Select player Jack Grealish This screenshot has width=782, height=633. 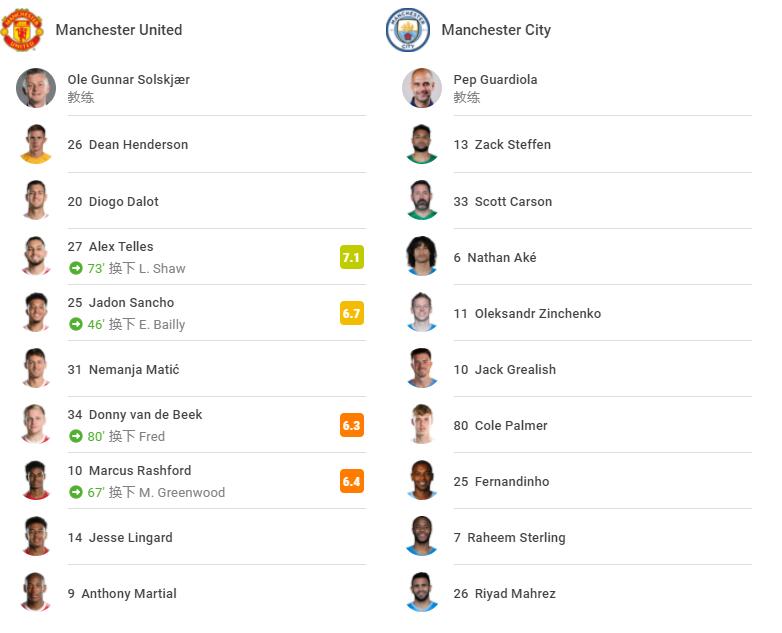coord(505,370)
